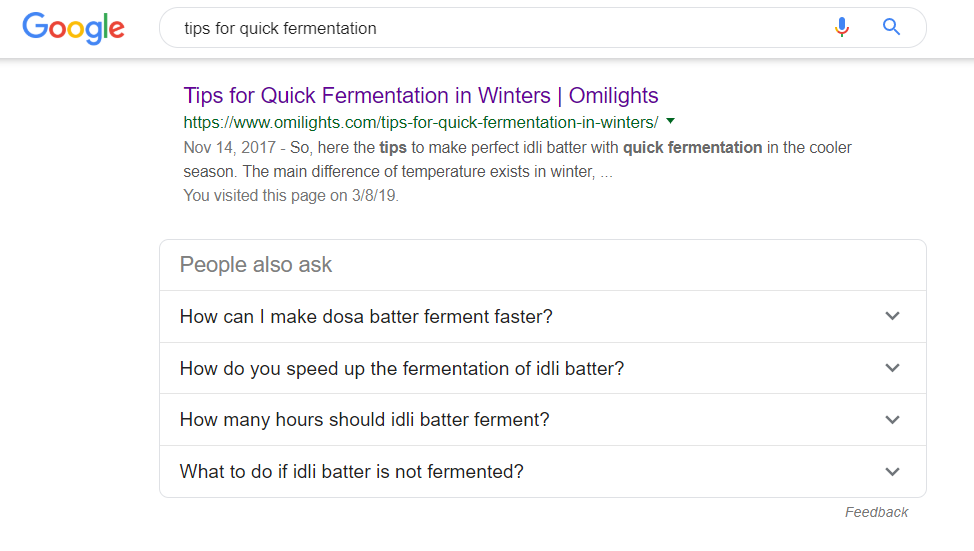974x551 pixels.
Task: Click the chevron beside the how many hours question
Action: (x=893, y=420)
